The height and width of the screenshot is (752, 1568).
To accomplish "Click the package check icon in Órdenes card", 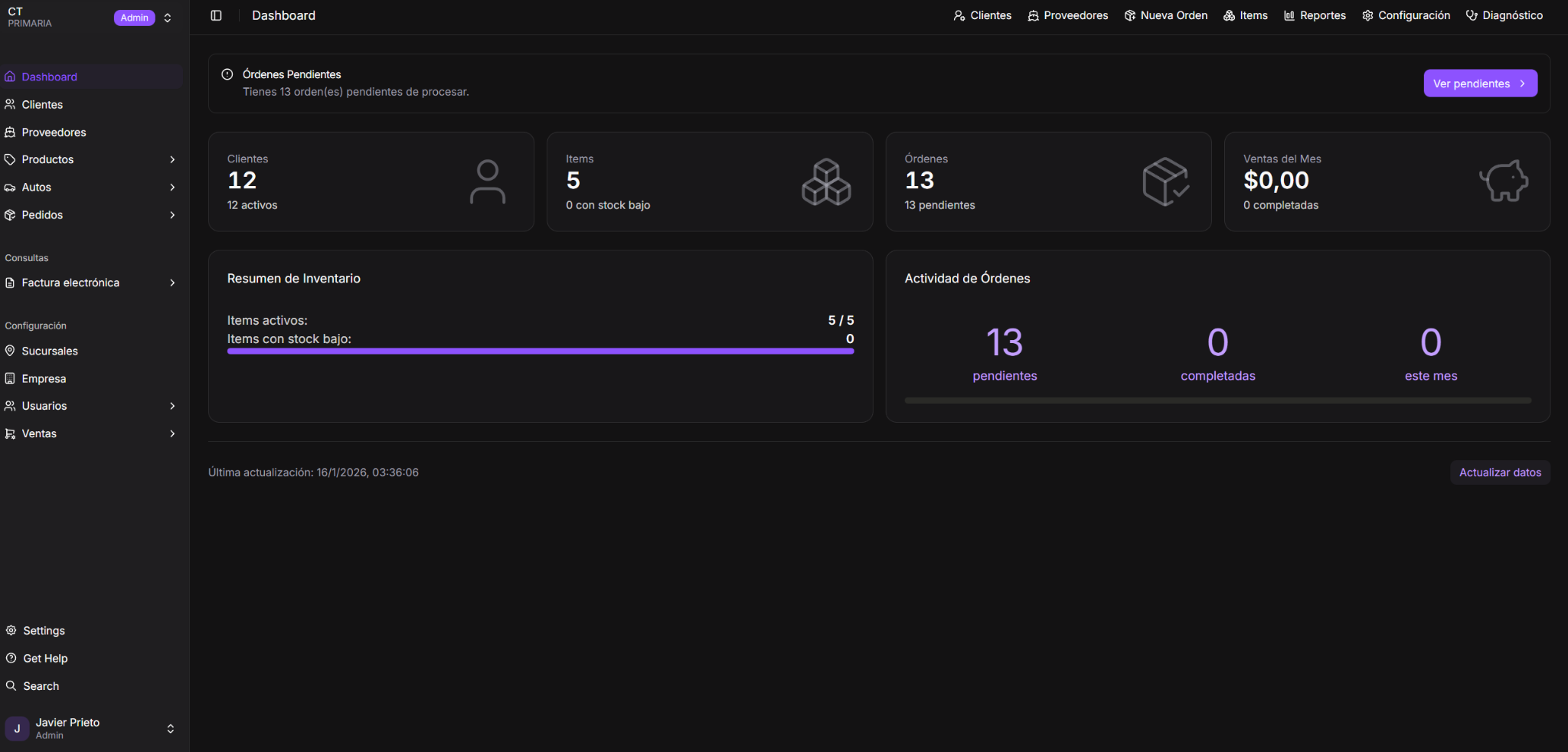I will point(1165,181).
